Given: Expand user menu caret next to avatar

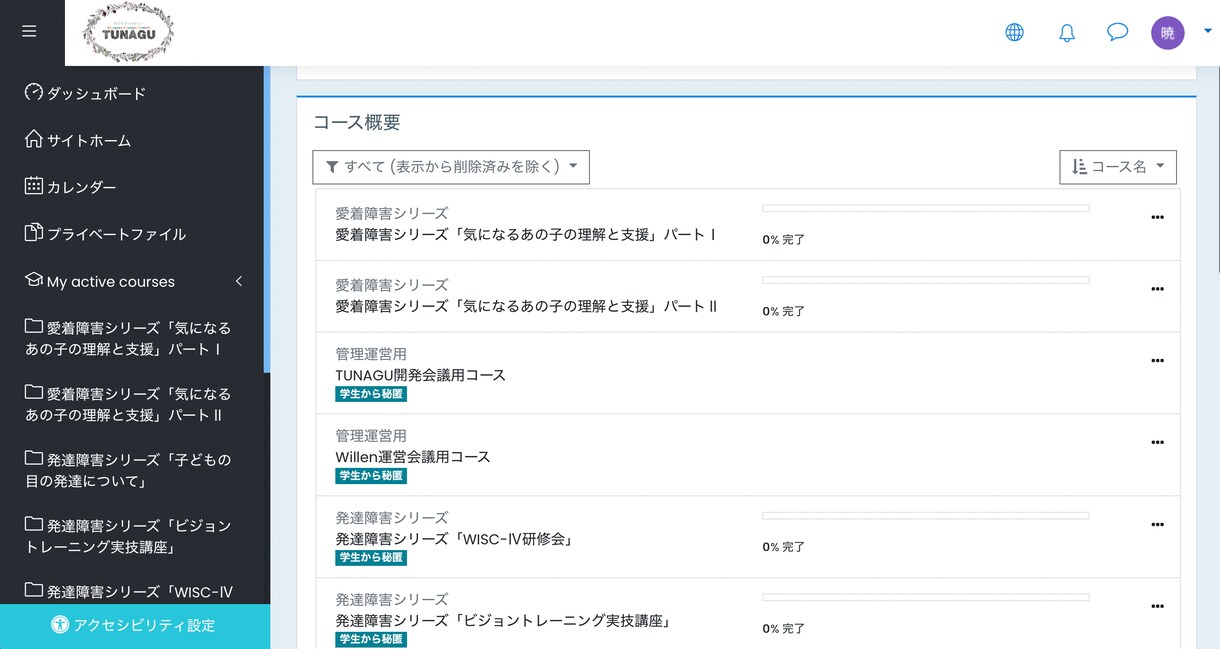Looking at the screenshot, I should tap(1207, 31).
